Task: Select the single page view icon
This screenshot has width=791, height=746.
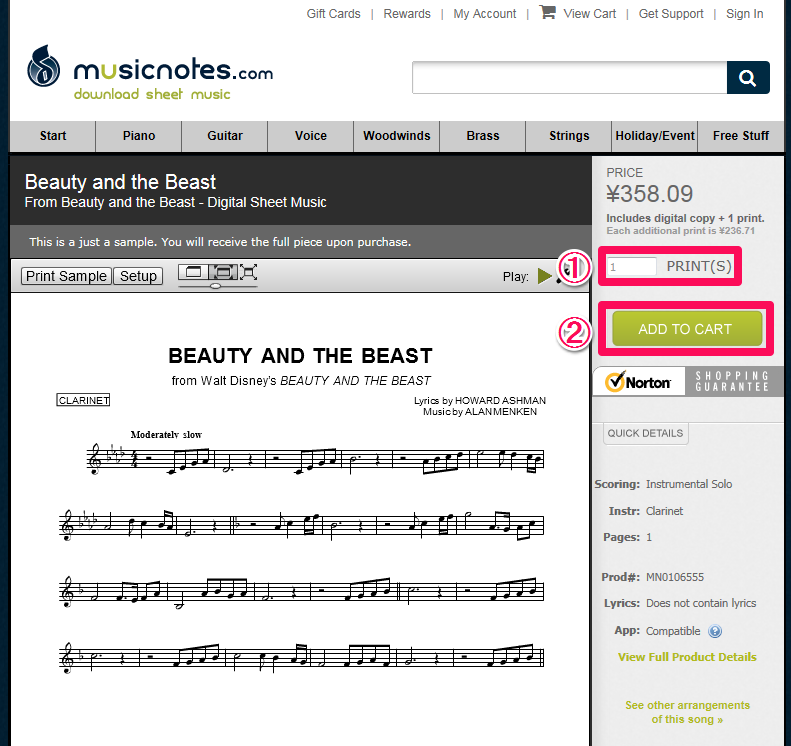Action: pyautogui.click(x=193, y=272)
